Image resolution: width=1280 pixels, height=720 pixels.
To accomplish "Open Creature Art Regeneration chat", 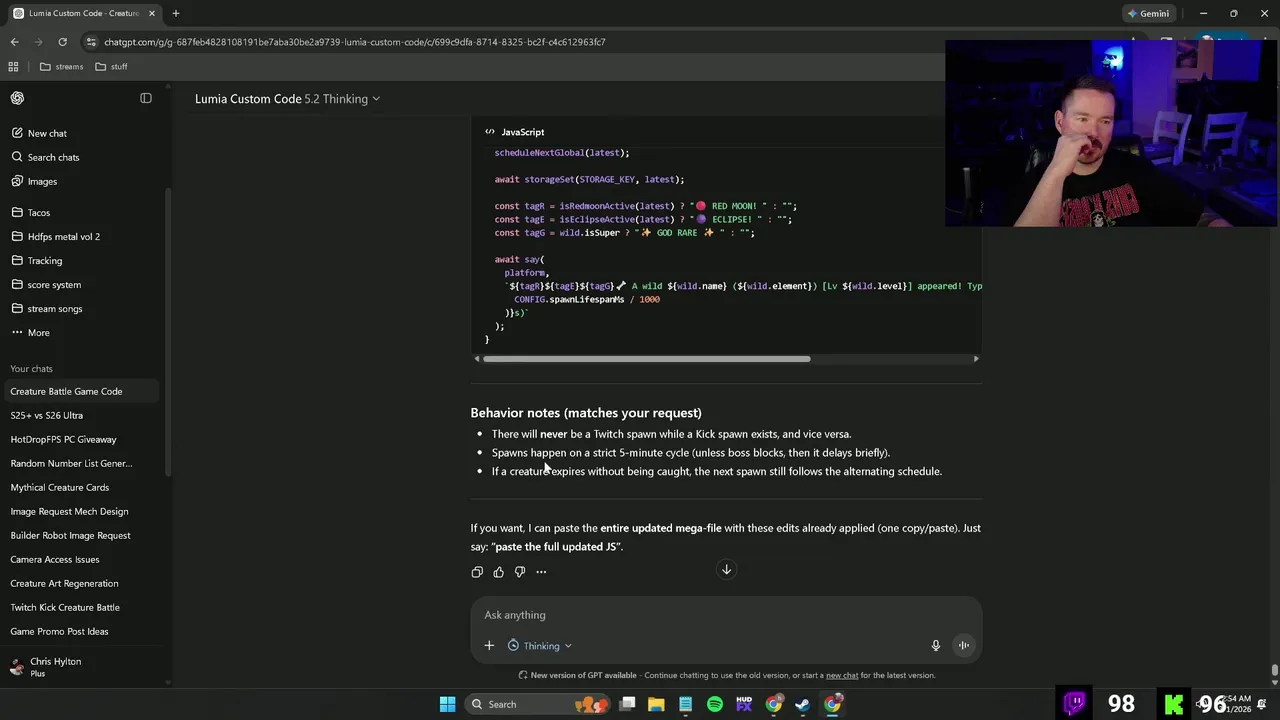I will click(x=64, y=583).
